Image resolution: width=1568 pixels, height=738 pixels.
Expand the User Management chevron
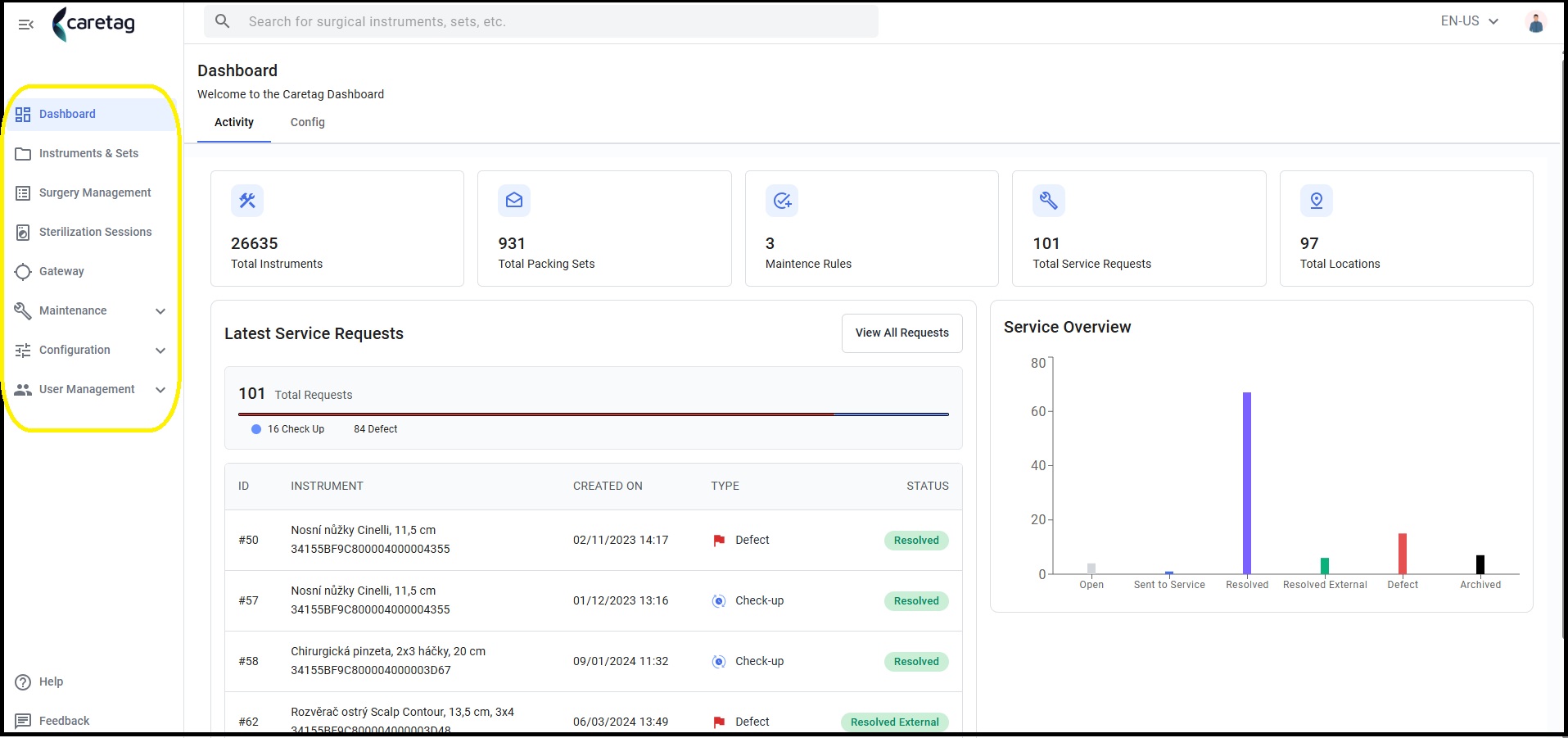(160, 390)
